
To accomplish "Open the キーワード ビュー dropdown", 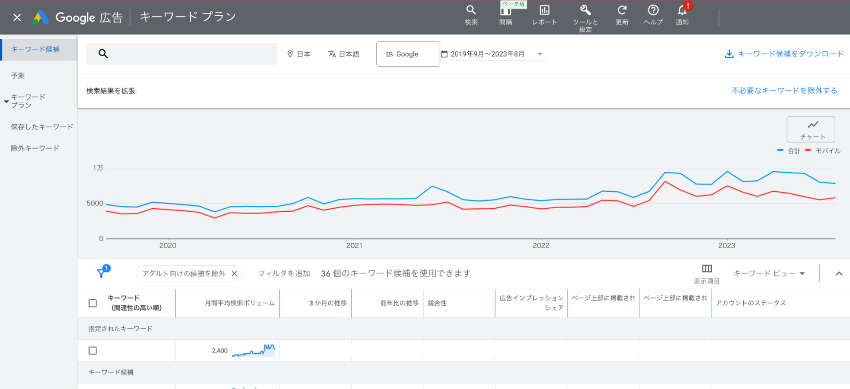I will [x=769, y=274].
